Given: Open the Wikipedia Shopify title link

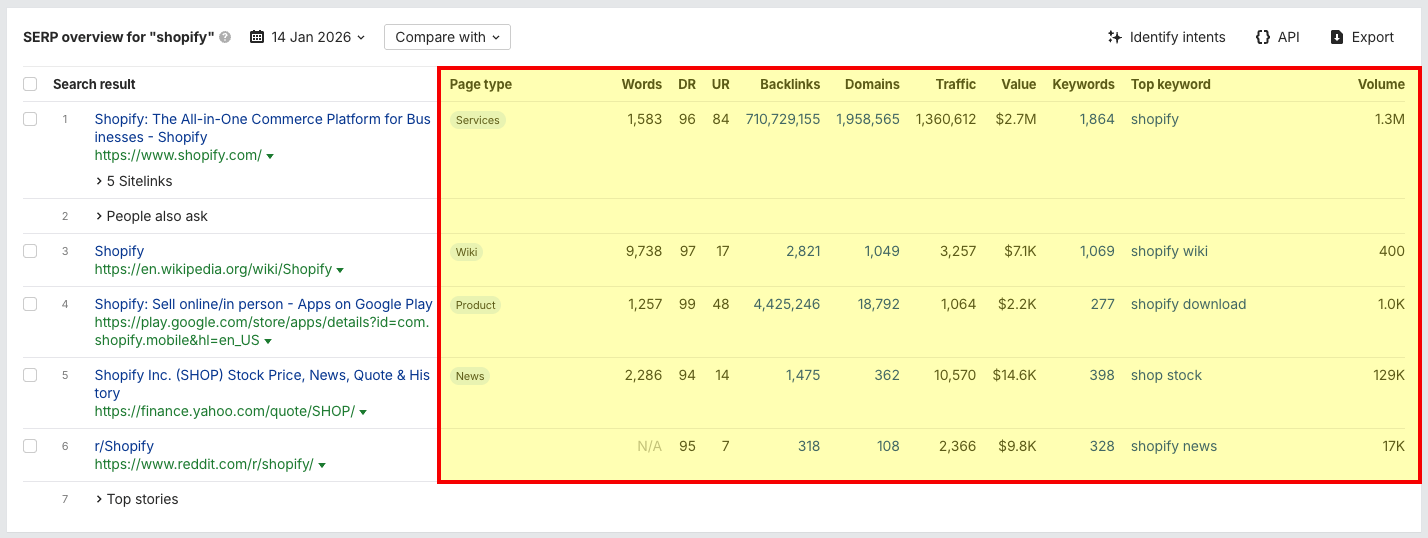Looking at the screenshot, I should 119,251.
